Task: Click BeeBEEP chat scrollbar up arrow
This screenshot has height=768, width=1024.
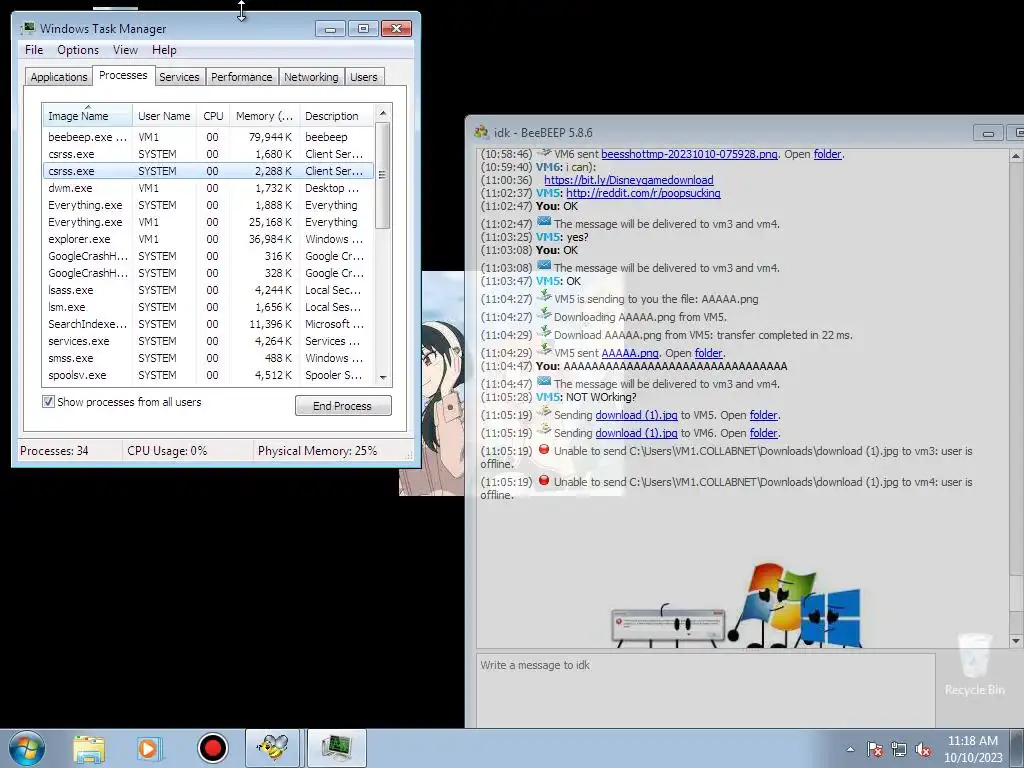Action: (1016, 155)
